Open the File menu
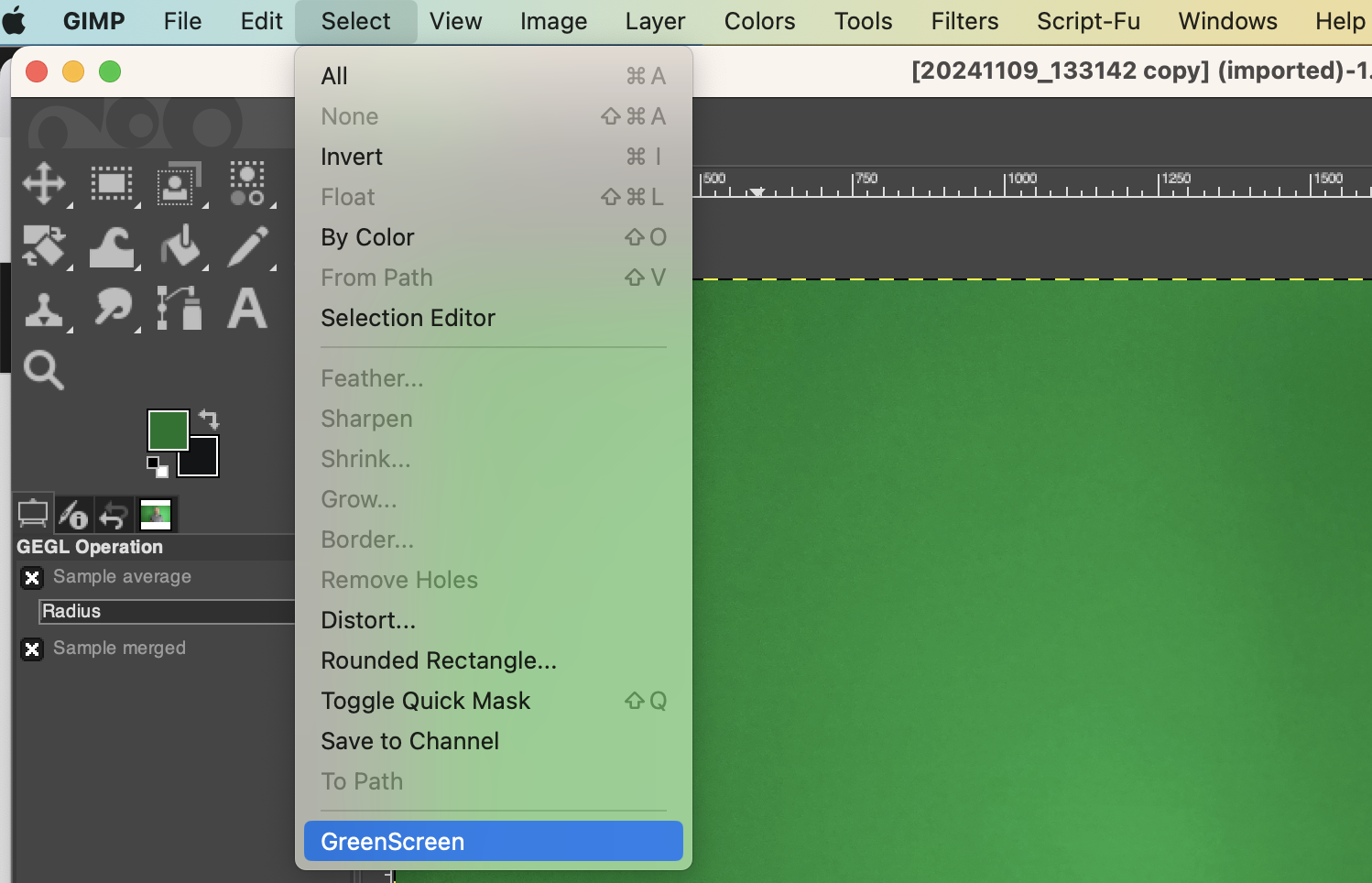The width and height of the screenshot is (1372, 883). (182, 21)
